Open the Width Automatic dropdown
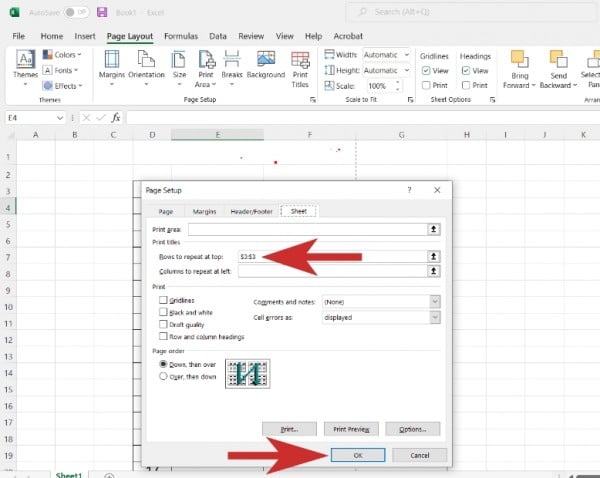The width and height of the screenshot is (600, 478). click(x=407, y=55)
